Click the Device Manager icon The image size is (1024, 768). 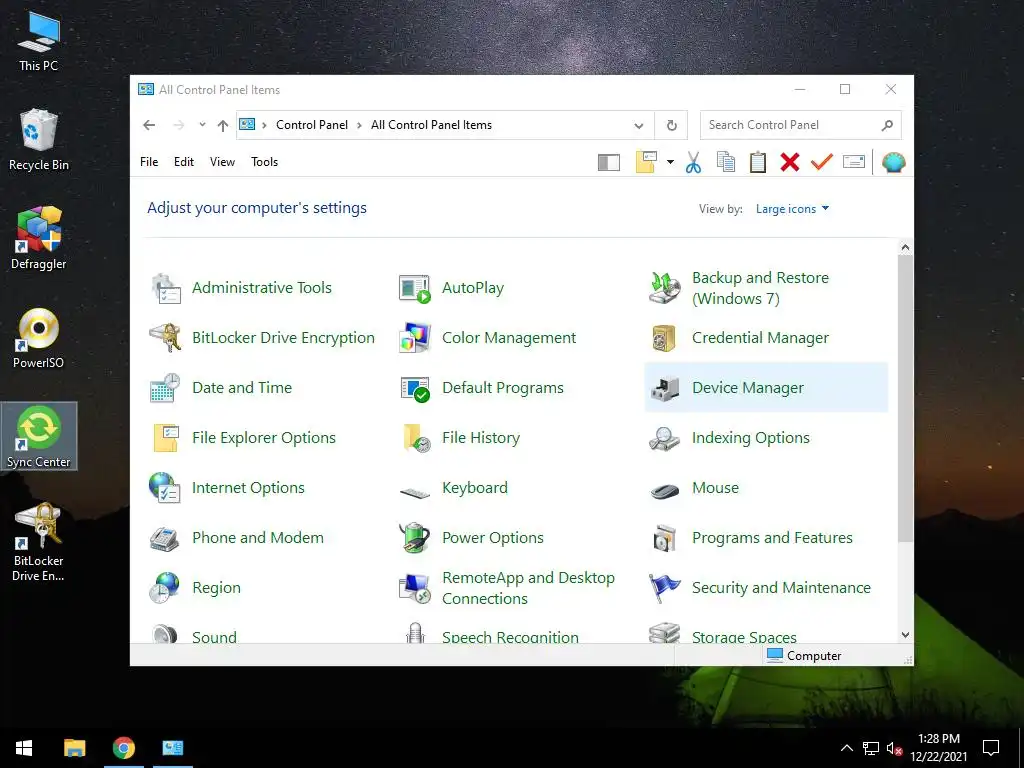click(665, 389)
